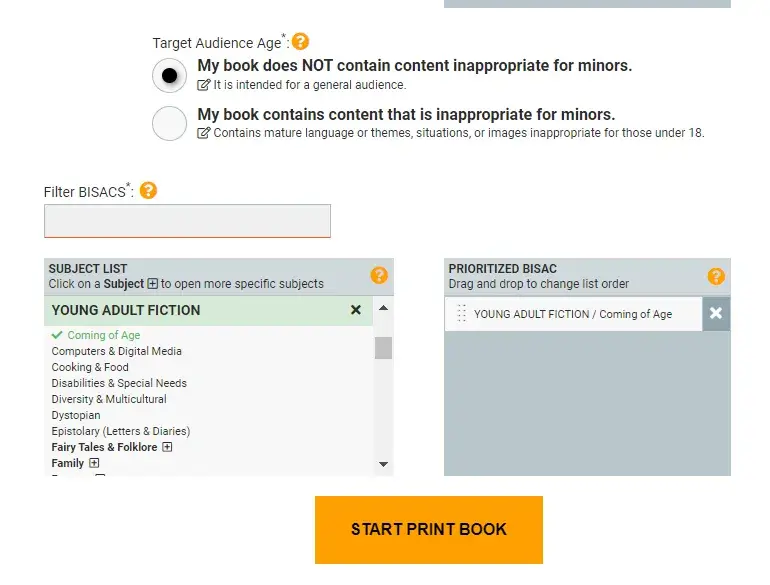Click the green checkmark beside Coming of Age
This screenshot has width=770, height=585.
(x=58, y=335)
